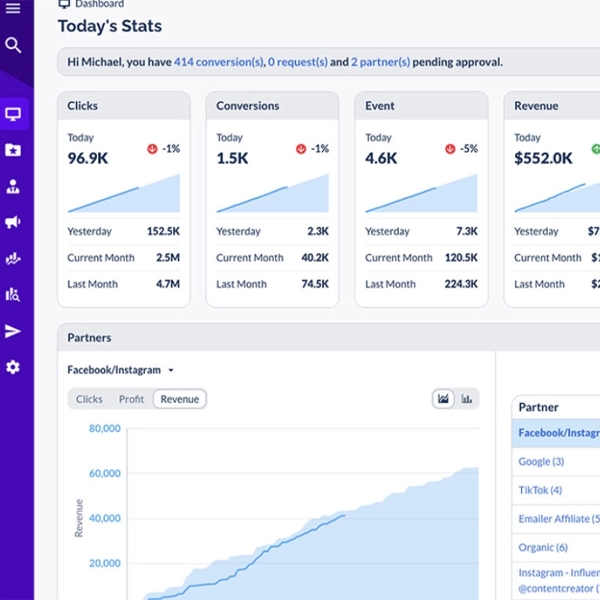Image resolution: width=600 pixels, height=600 pixels.
Task: Select the Revenue tab on the Partners chart
Action: pos(180,399)
